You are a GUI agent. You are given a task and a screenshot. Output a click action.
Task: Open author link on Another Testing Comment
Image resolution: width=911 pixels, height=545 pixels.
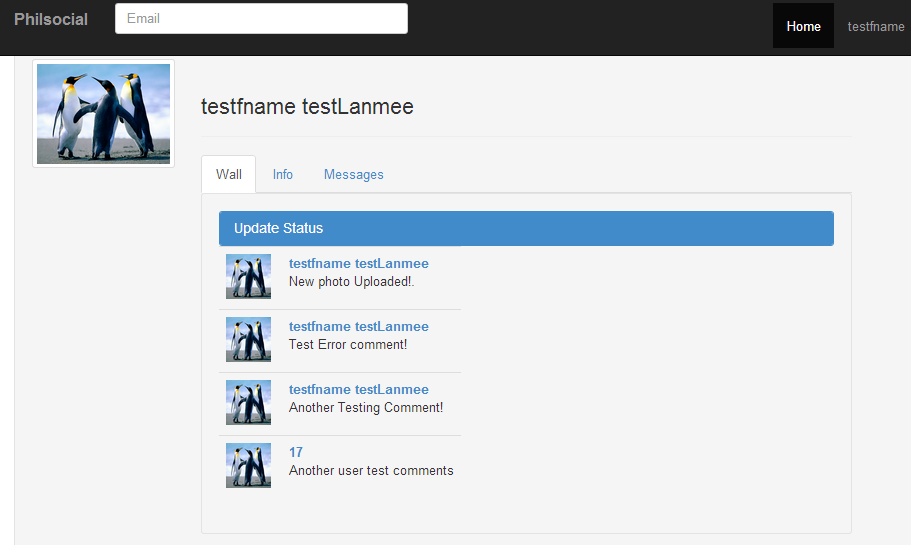[x=358, y=389]
